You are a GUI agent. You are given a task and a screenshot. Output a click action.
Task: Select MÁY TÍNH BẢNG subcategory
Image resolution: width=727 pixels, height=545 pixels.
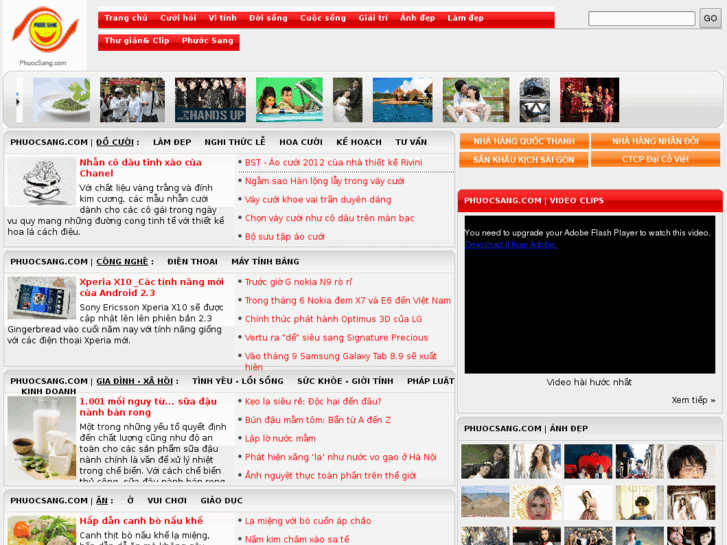(265, 262)
